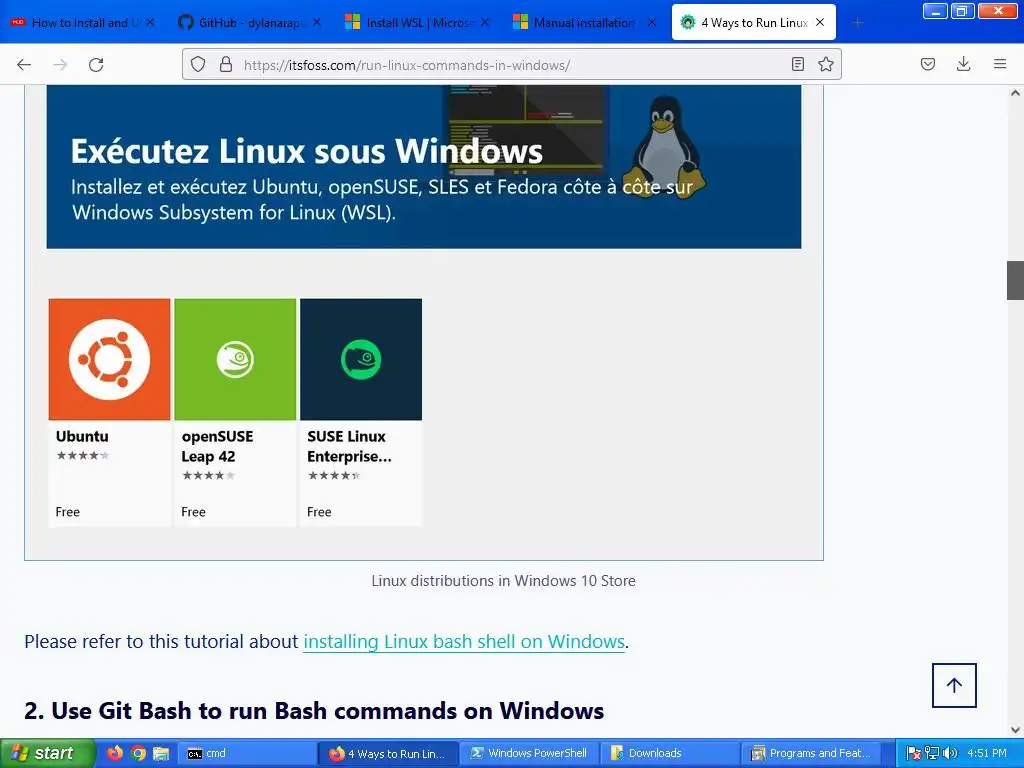1024x768 pixels.
Task: Click the scrollbar up arrow
Action: 1015,93
